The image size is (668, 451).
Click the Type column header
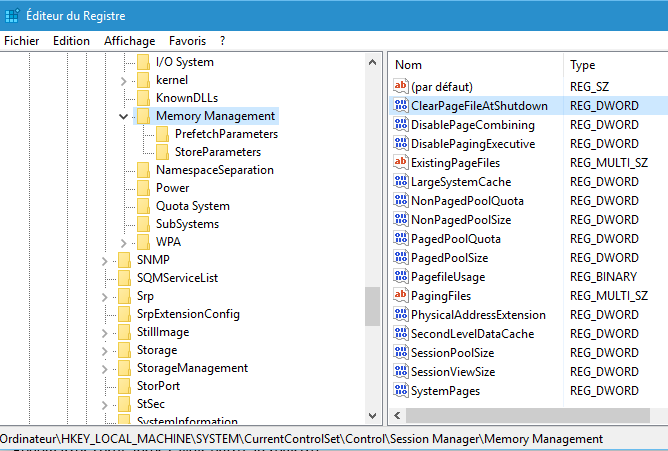point(583,65)
